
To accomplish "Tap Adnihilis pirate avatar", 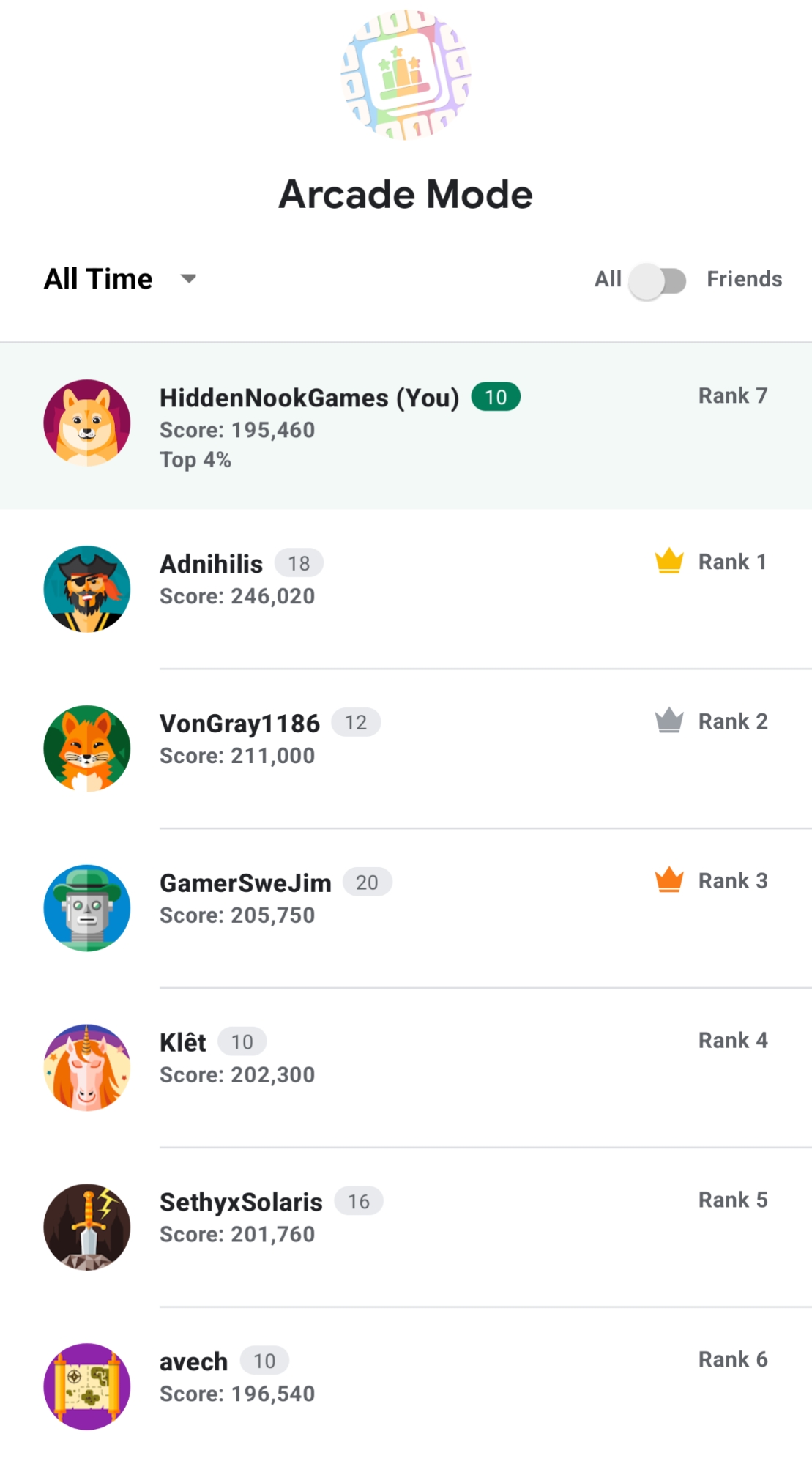I will tap(87, 589).
